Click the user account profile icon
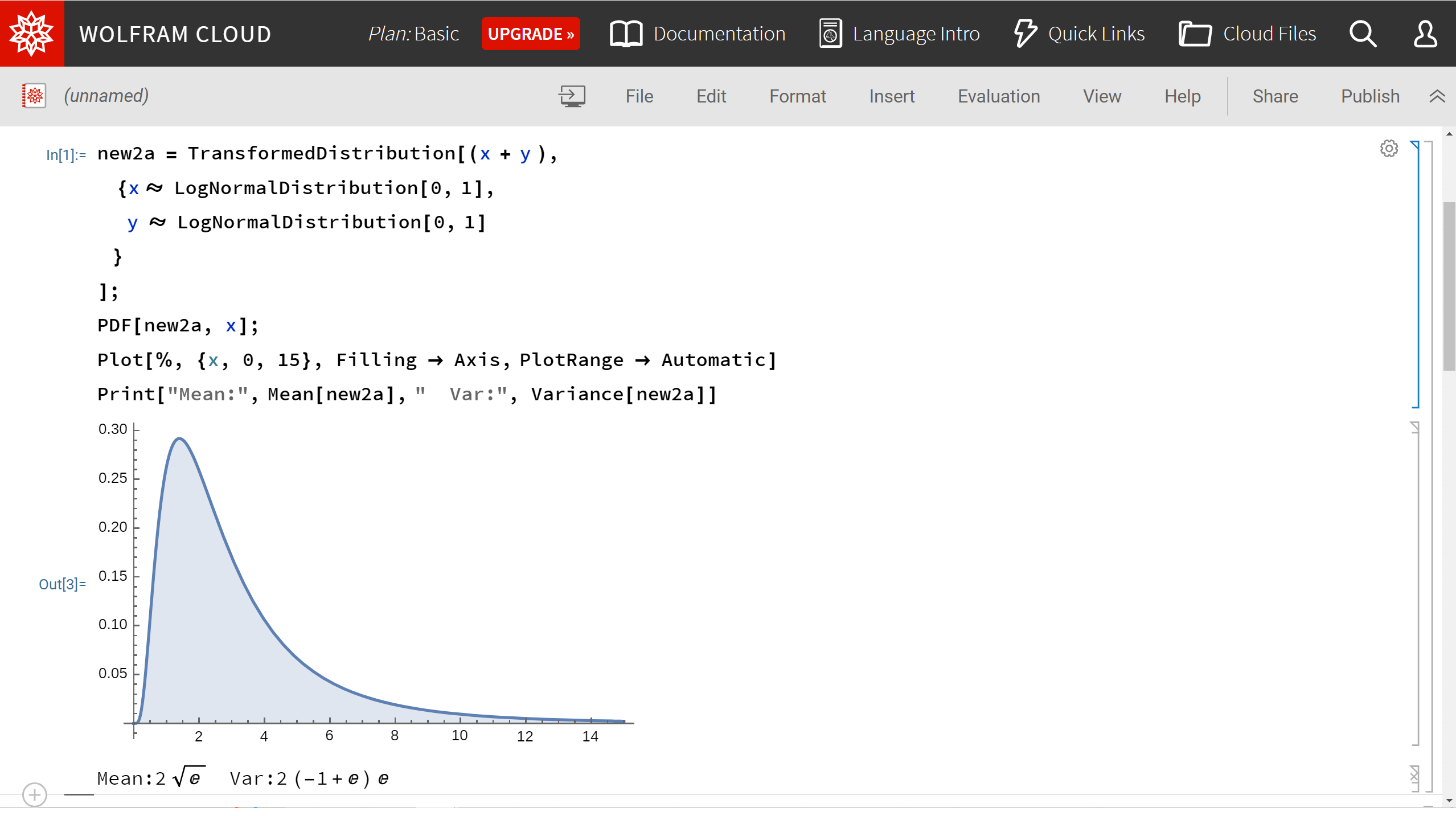This screenshot has height=816, width=1456. 1426,33
